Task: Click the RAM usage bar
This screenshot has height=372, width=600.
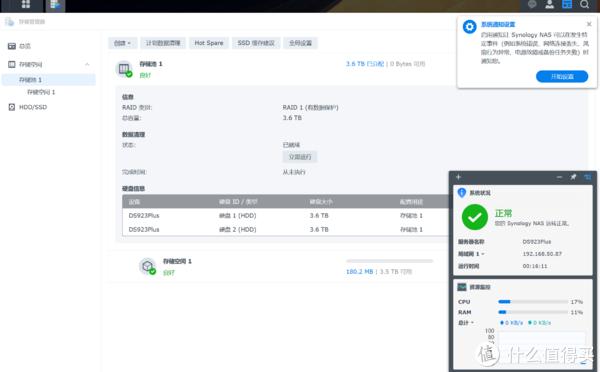Action: pyautogui.click(x=533, y=312)
